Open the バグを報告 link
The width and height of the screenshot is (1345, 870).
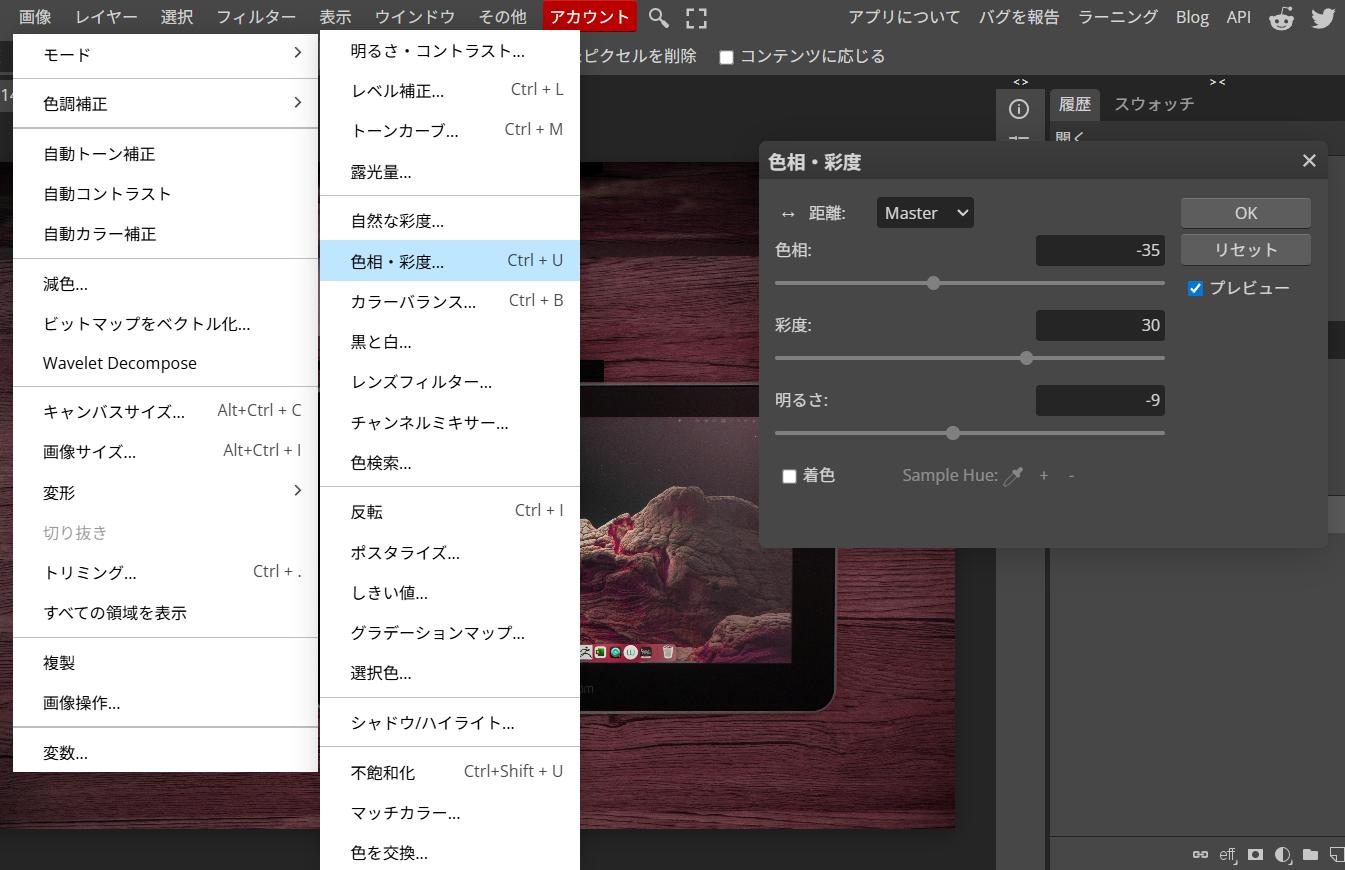point(1019,16)
